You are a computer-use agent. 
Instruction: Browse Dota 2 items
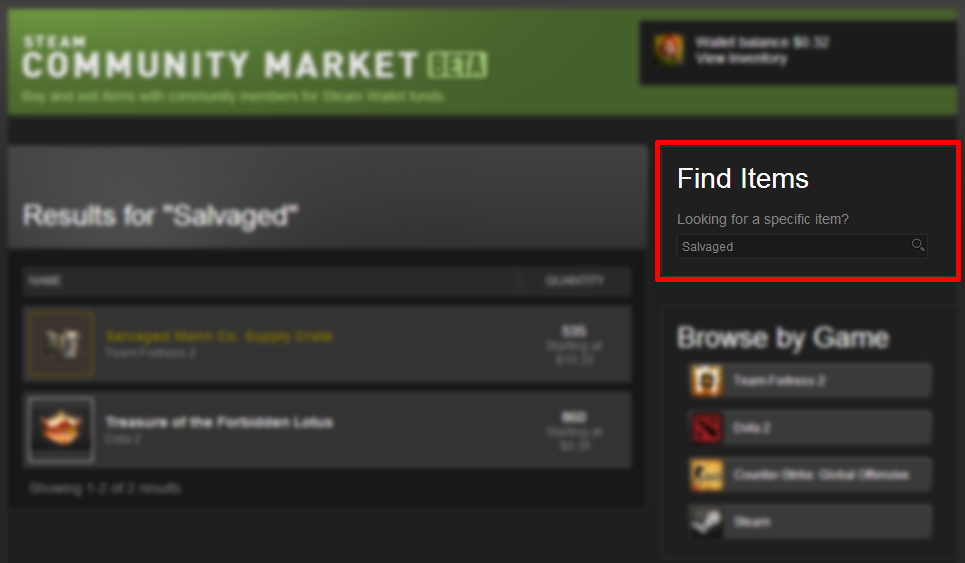[811, 428]
